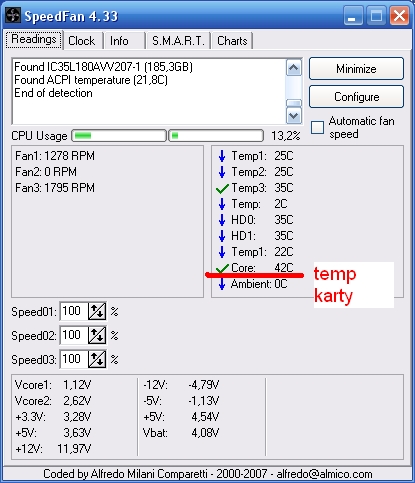
Task: Click the log scrollbar down arrow
Action: click(x=294, y=116)
